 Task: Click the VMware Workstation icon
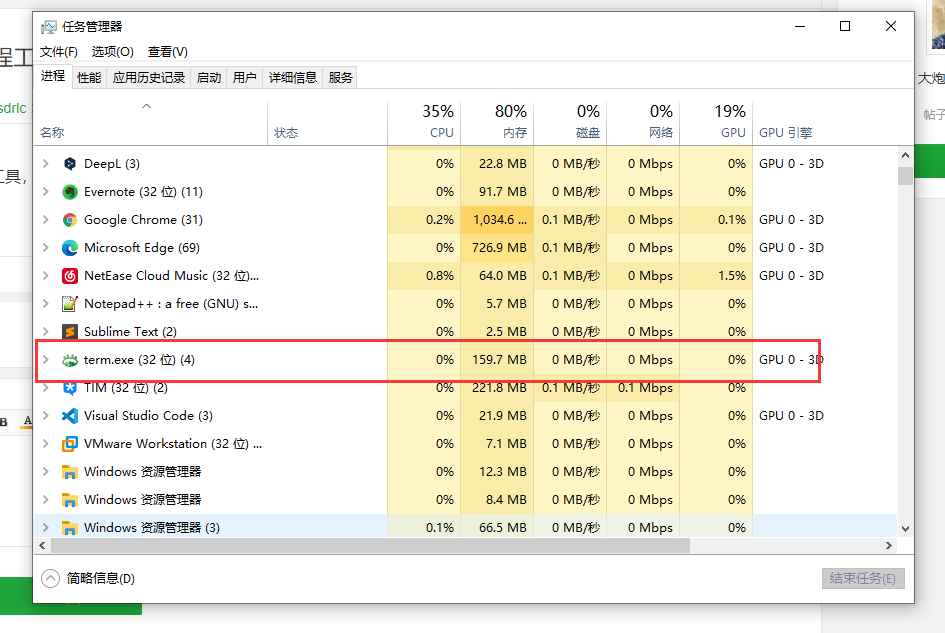click(70, 444)
